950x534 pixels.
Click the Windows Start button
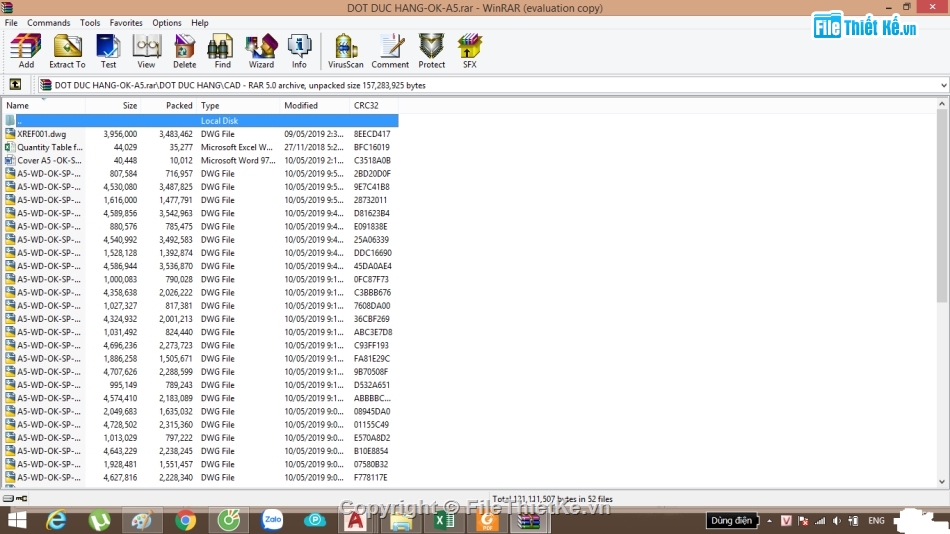[16, 520]
